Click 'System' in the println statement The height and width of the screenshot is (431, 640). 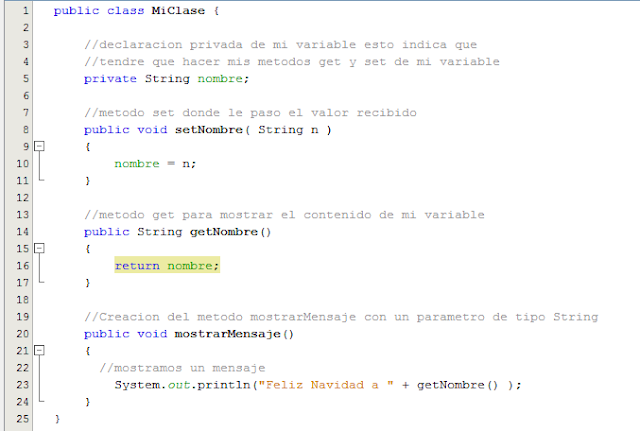point(137,385)
